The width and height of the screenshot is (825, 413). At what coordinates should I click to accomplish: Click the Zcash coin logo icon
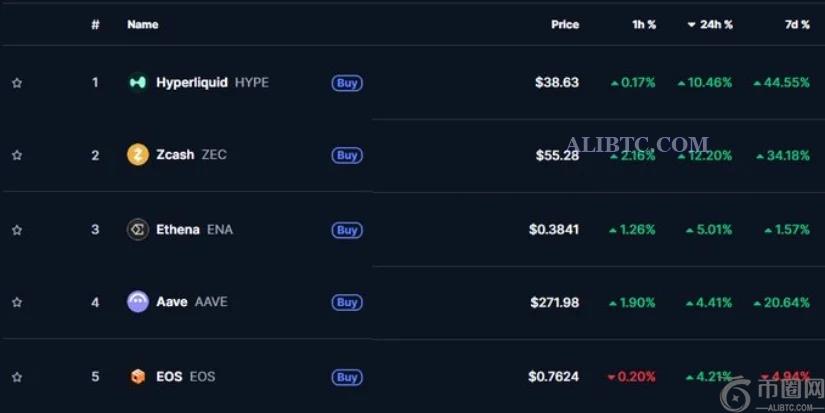click(x=138, y=155)
